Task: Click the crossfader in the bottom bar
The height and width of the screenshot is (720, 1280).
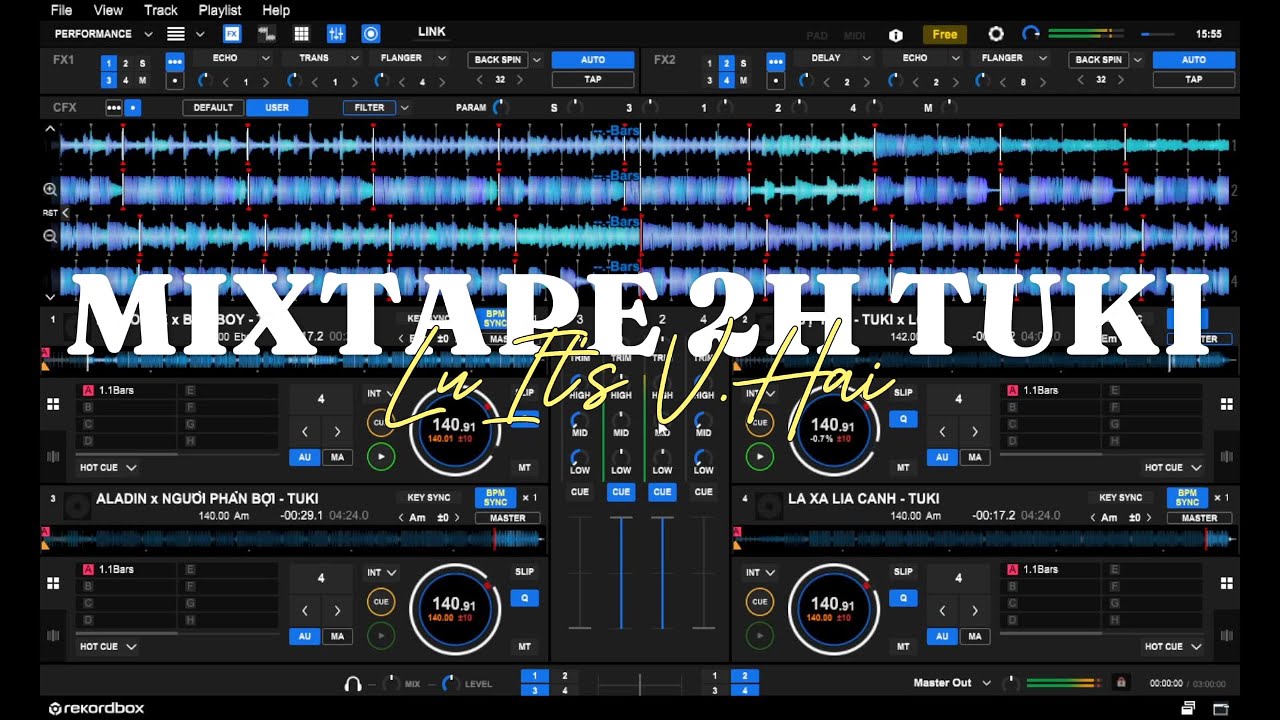Action: 639,684
